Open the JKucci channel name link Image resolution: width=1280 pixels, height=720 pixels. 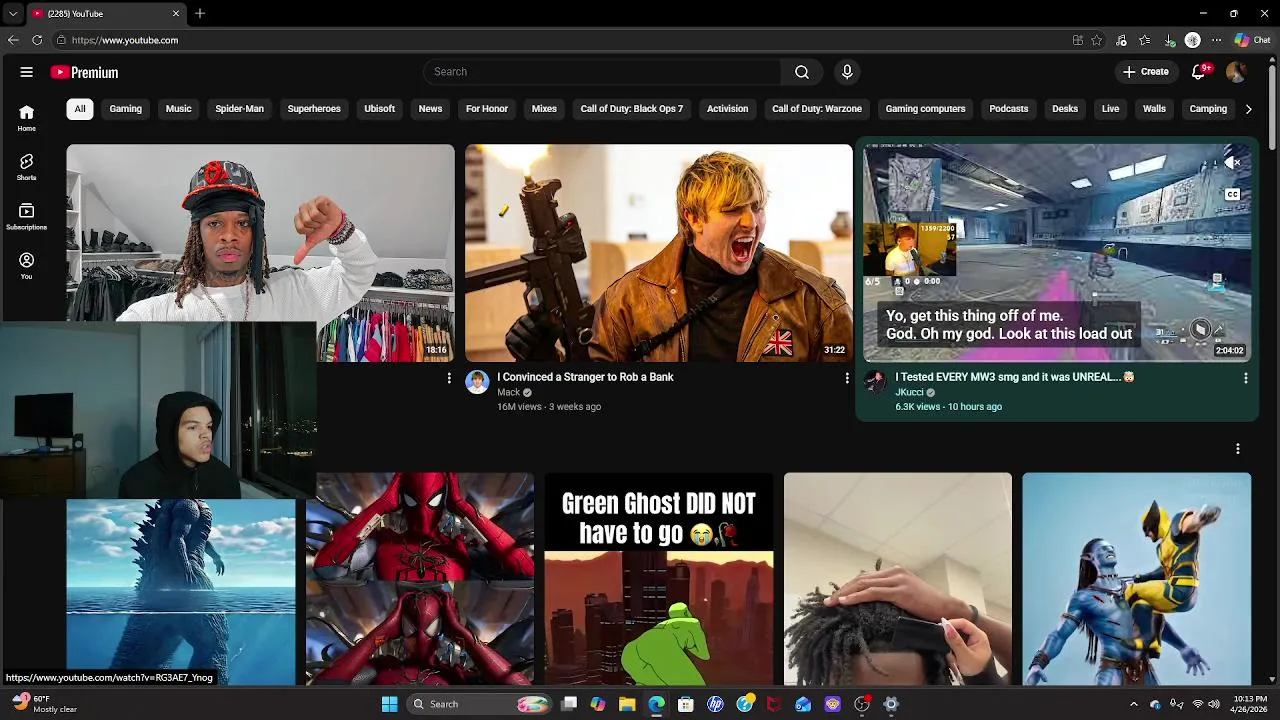909,393
